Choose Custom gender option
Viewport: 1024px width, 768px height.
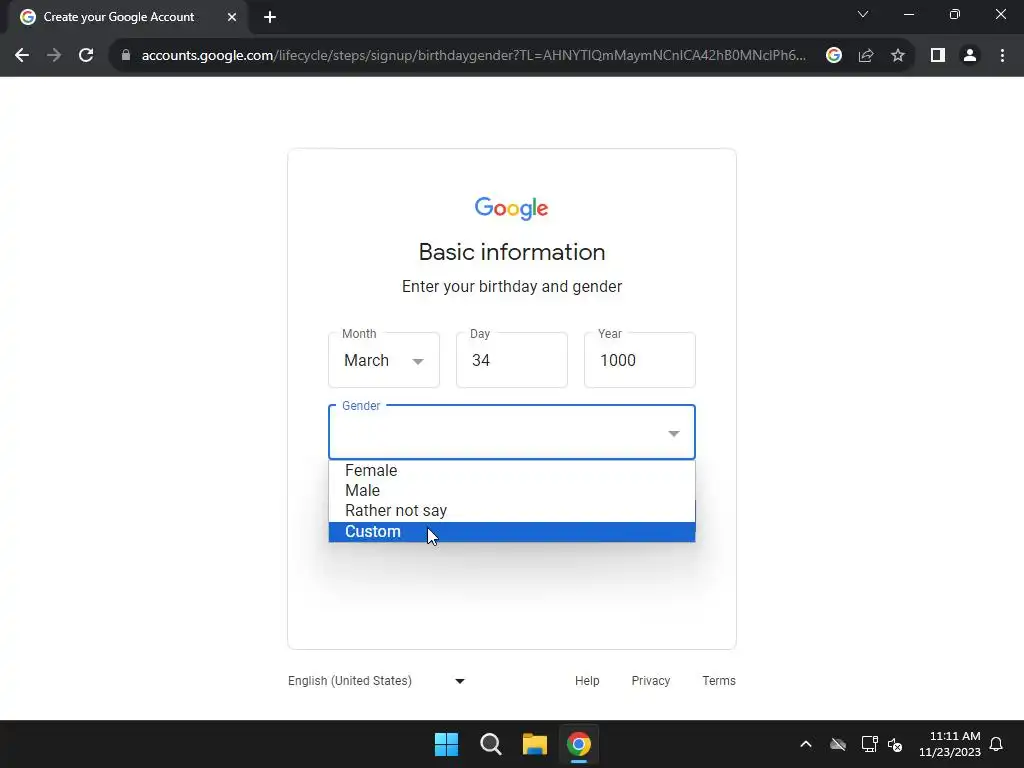coord(512,532)
